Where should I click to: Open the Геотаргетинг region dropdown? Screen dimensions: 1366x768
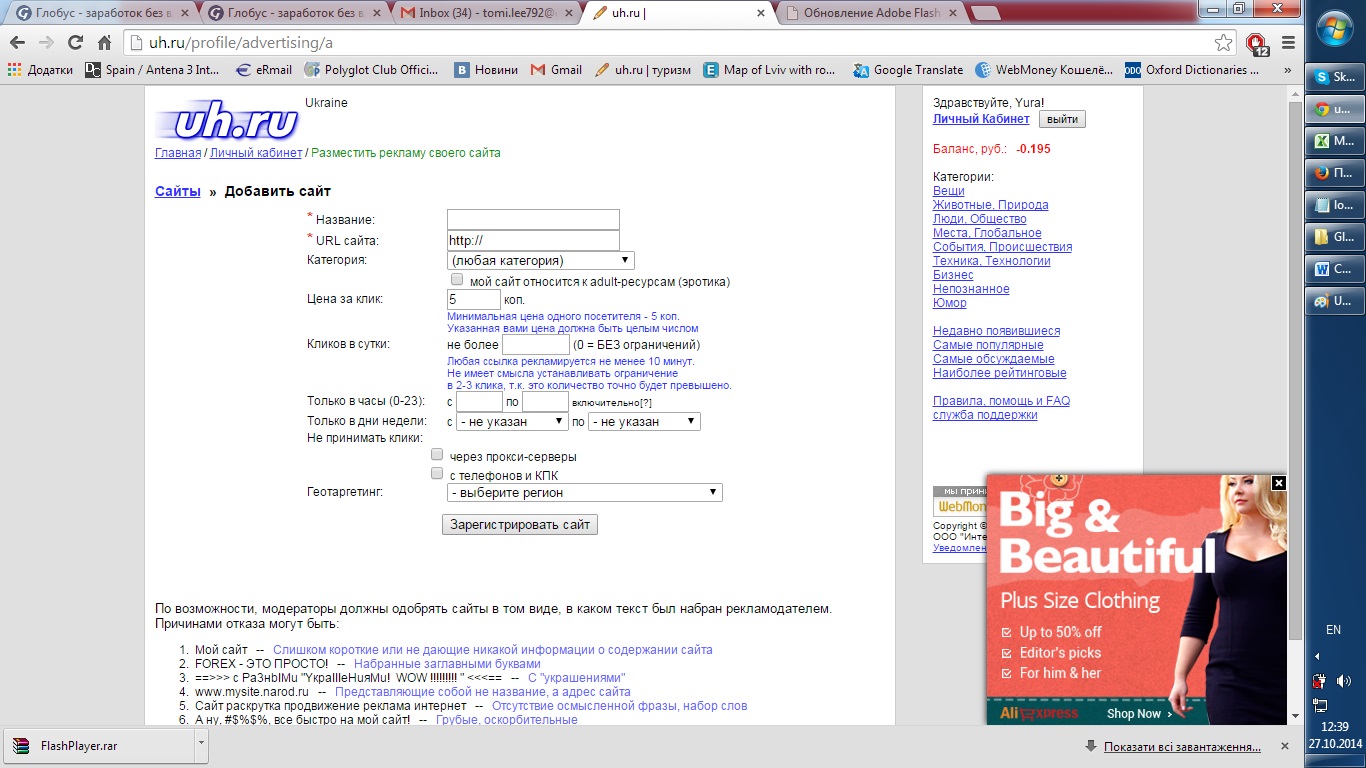(584, 493)
